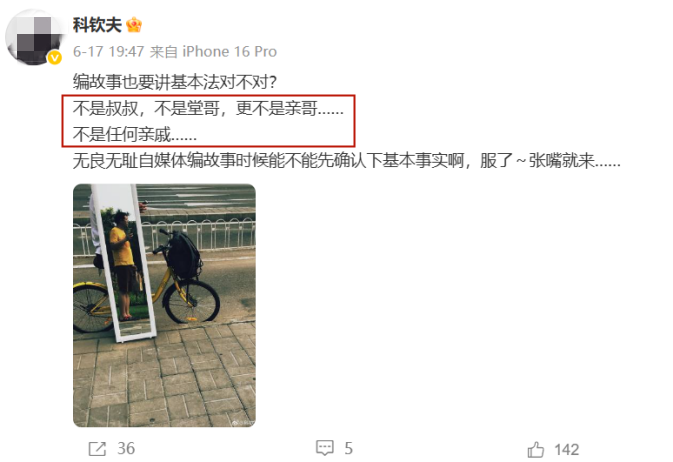Click the like count 142
The image size is (673, 462).
(567, 450)
